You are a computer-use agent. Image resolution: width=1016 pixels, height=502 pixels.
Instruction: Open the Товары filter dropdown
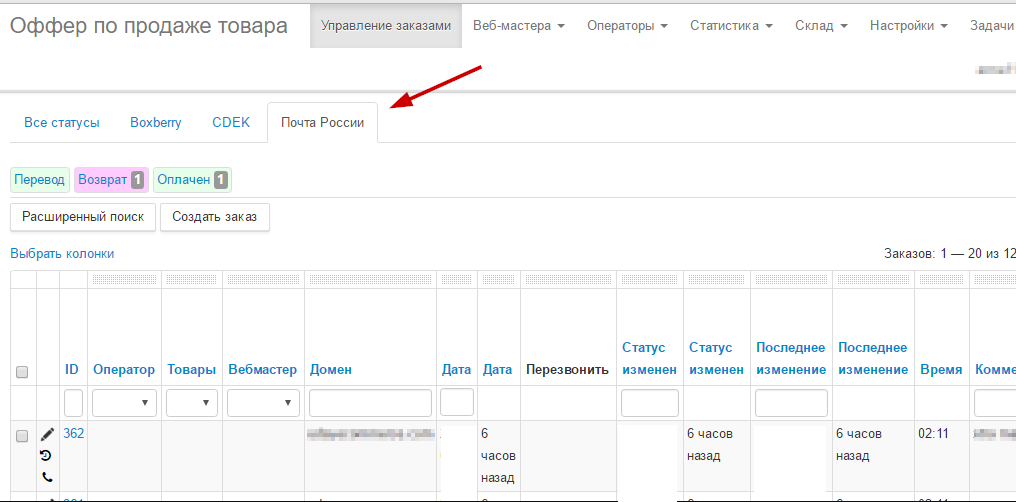tap(192, 403)
